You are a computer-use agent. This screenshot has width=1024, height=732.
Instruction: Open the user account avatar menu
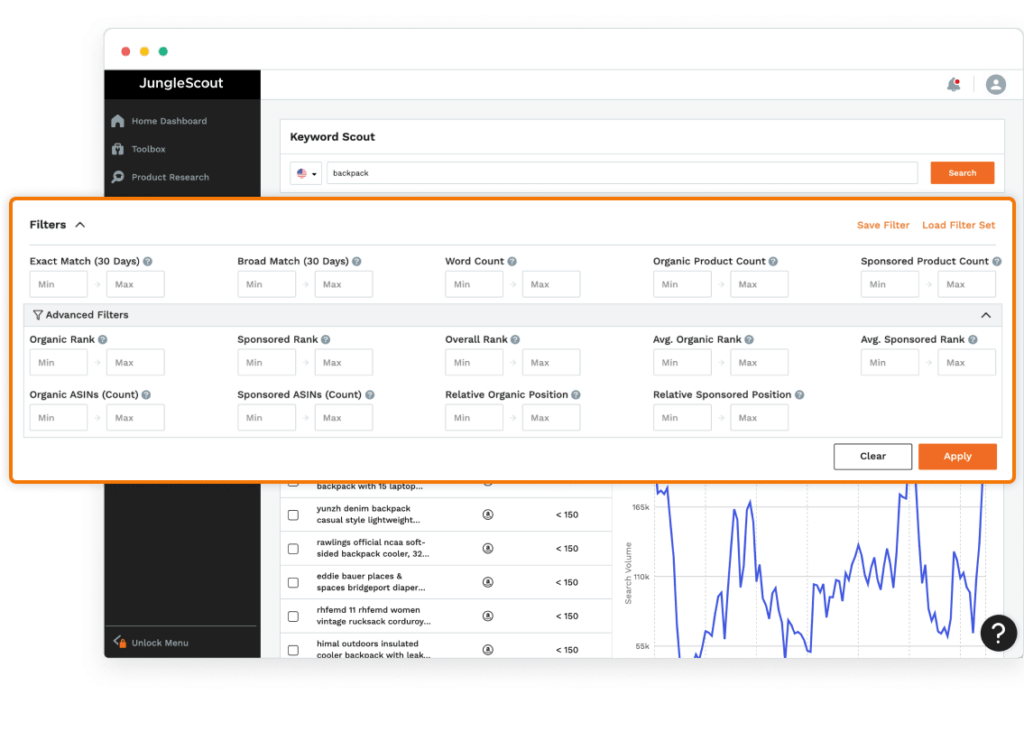point(995,84)
